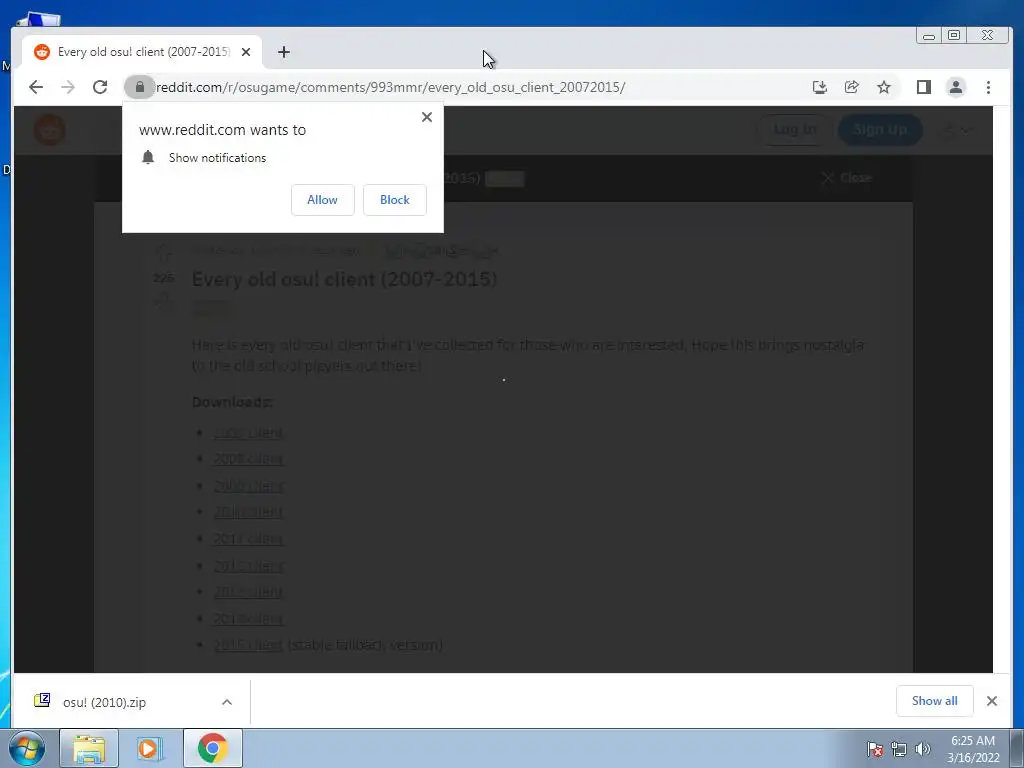
Task: Open Windows Media Player from taskbar
Action: [150, 748]
